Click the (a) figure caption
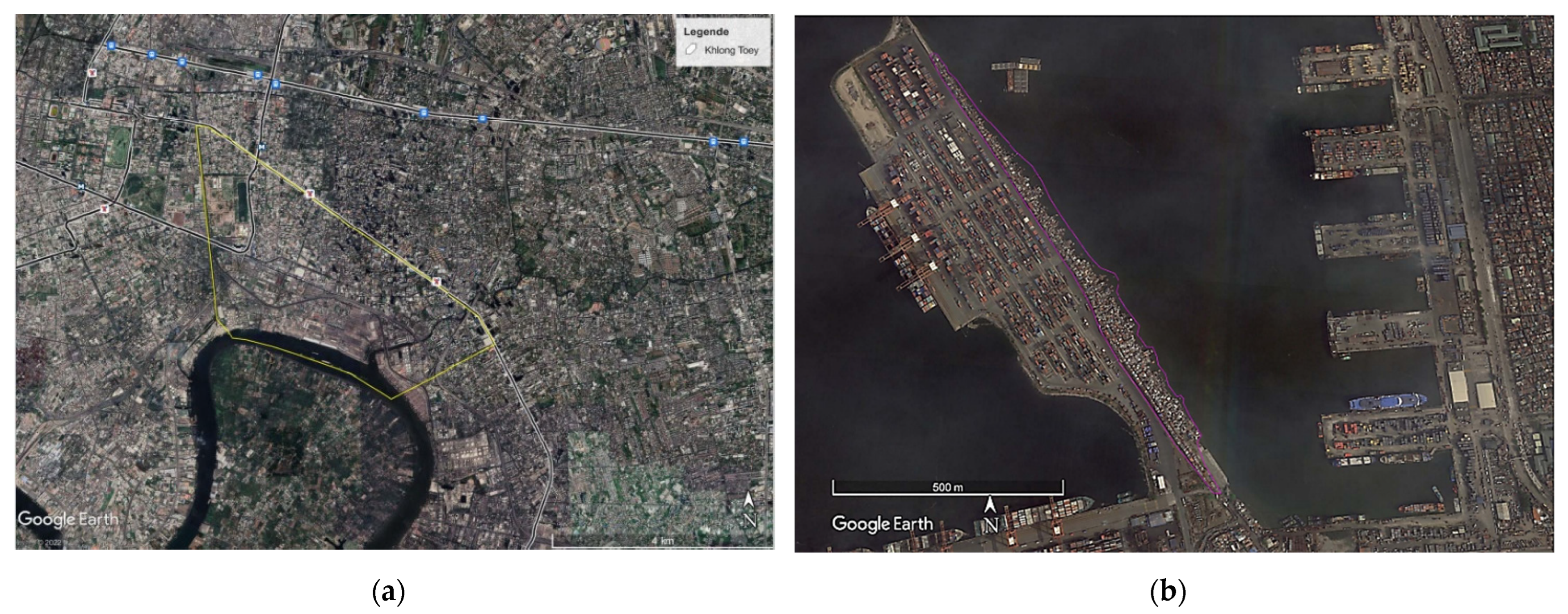 388,592
